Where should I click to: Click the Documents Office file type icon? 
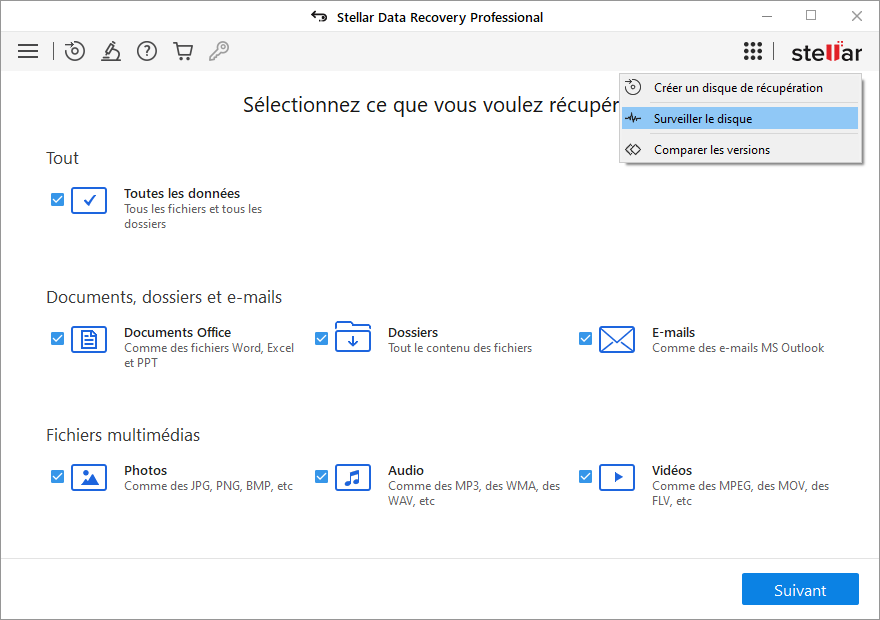tap(89, 339)
